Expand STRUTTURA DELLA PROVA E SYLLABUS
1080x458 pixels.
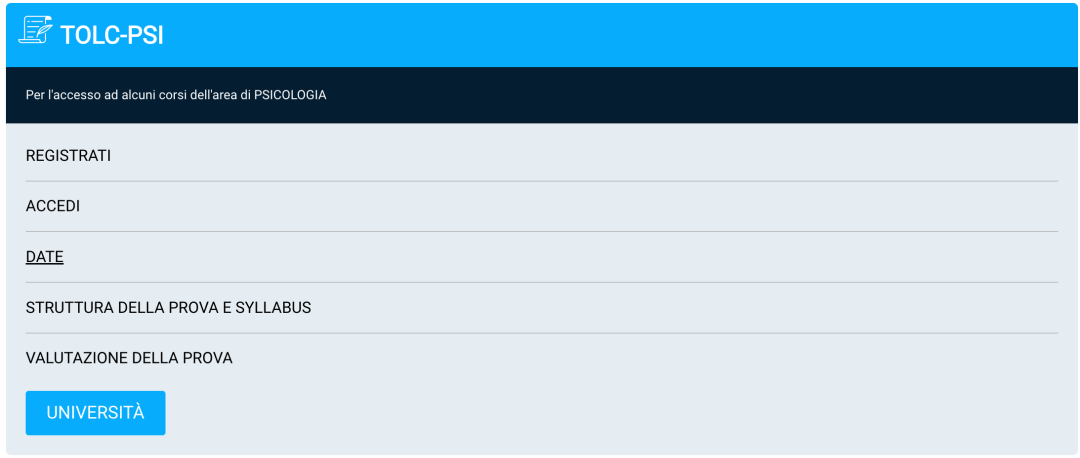[168, 308]
